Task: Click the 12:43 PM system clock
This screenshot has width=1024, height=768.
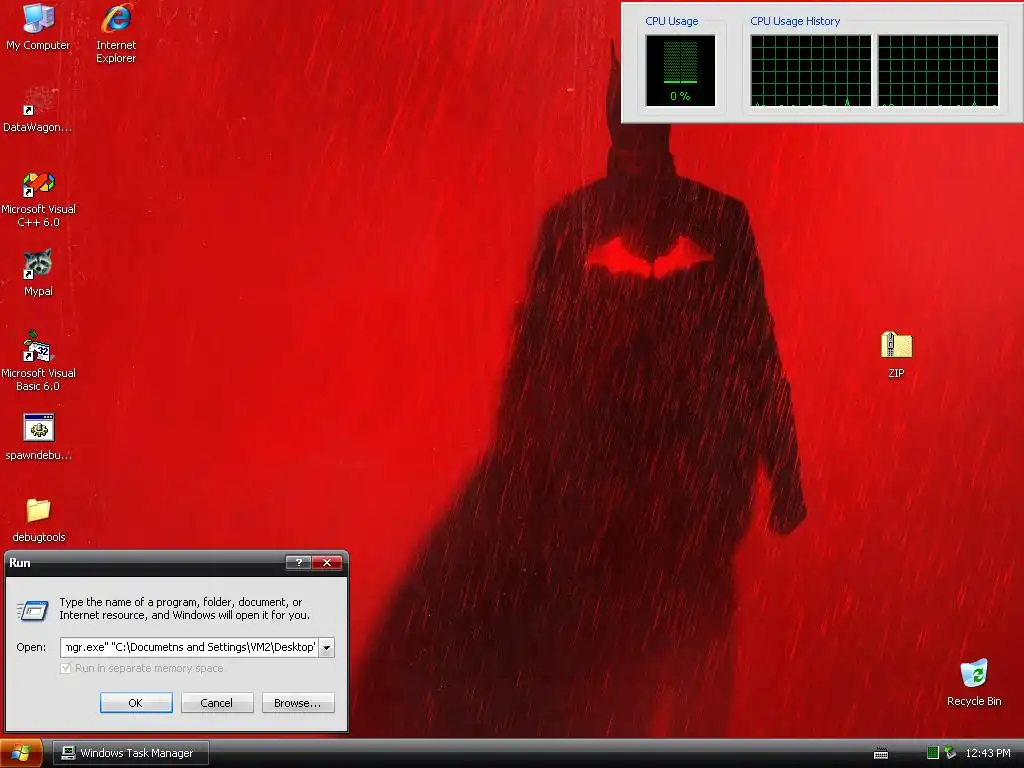Action: (x=987, y=753)
